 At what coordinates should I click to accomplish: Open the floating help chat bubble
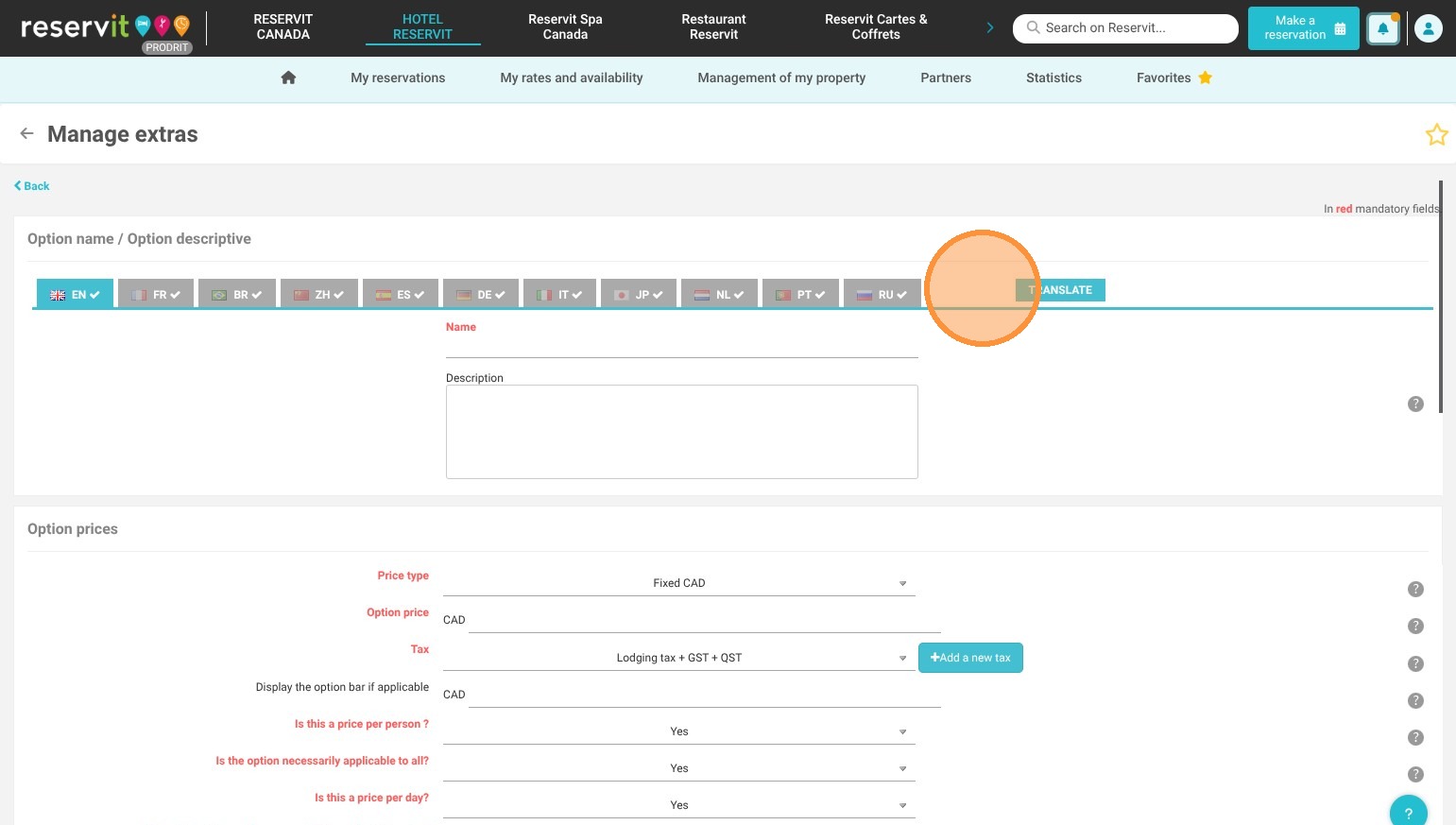click(1408, 813)
